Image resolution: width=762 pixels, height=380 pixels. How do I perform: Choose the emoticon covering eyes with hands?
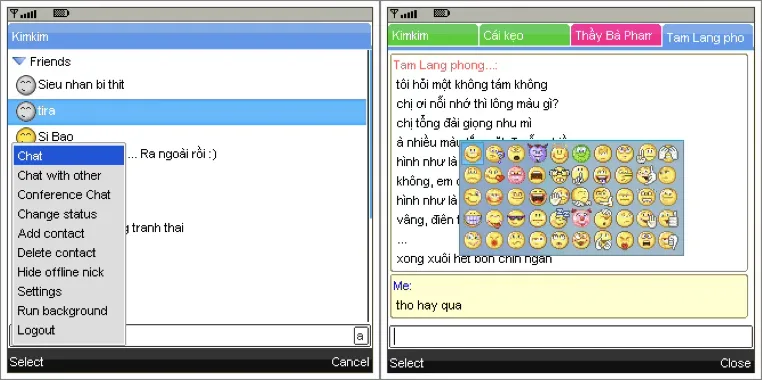click(x=668, y=154)
